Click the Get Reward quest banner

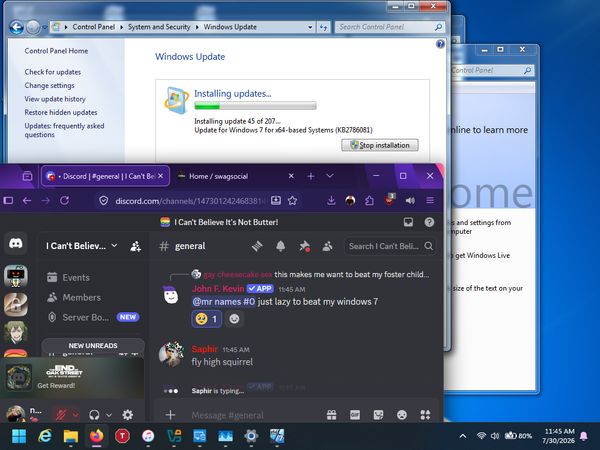point(73,378)
